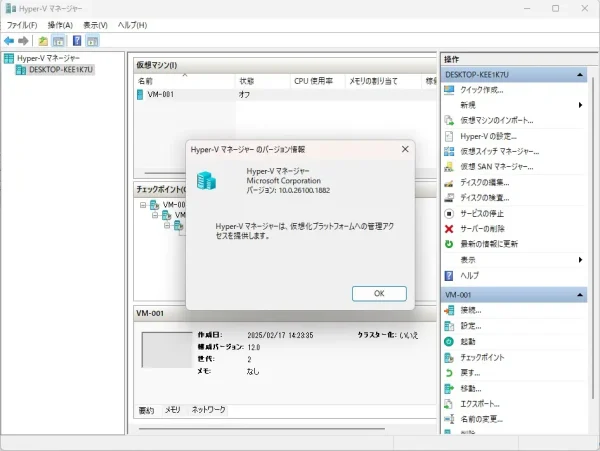This screenshot has width=600, height=451.
Task: Click the Hyper-V の設定 icon
Action: (449, 136)
